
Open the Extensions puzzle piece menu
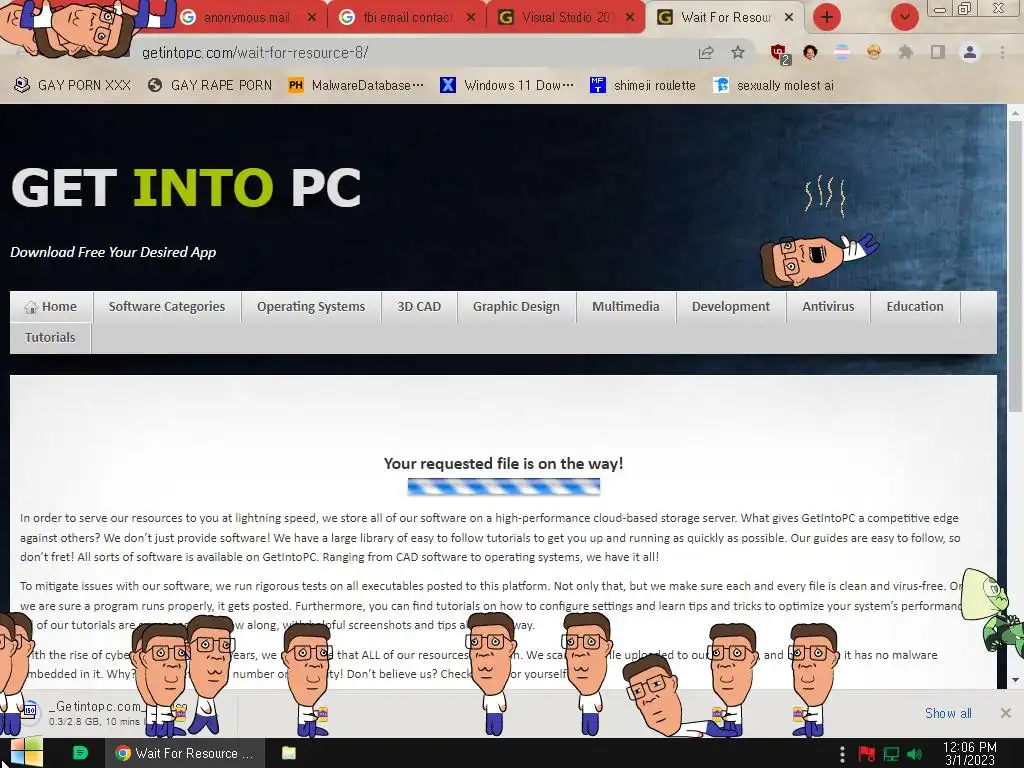click(x=906, y=52)
